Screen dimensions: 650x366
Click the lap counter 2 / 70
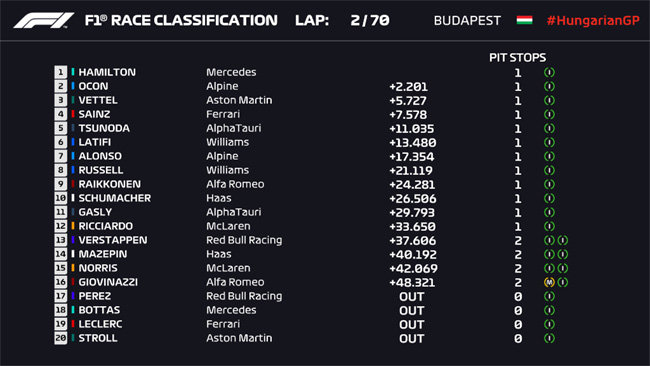point(370,20)
